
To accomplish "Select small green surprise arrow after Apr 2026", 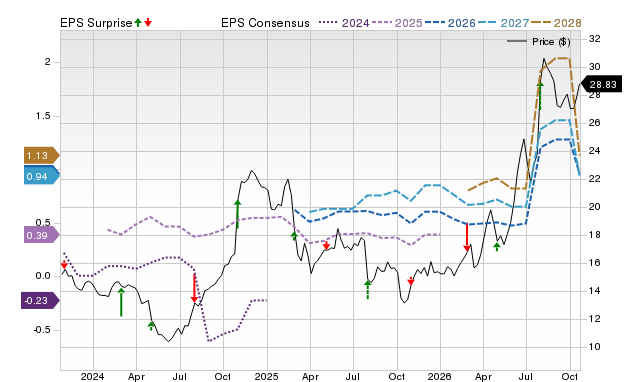I will (497, 247).
